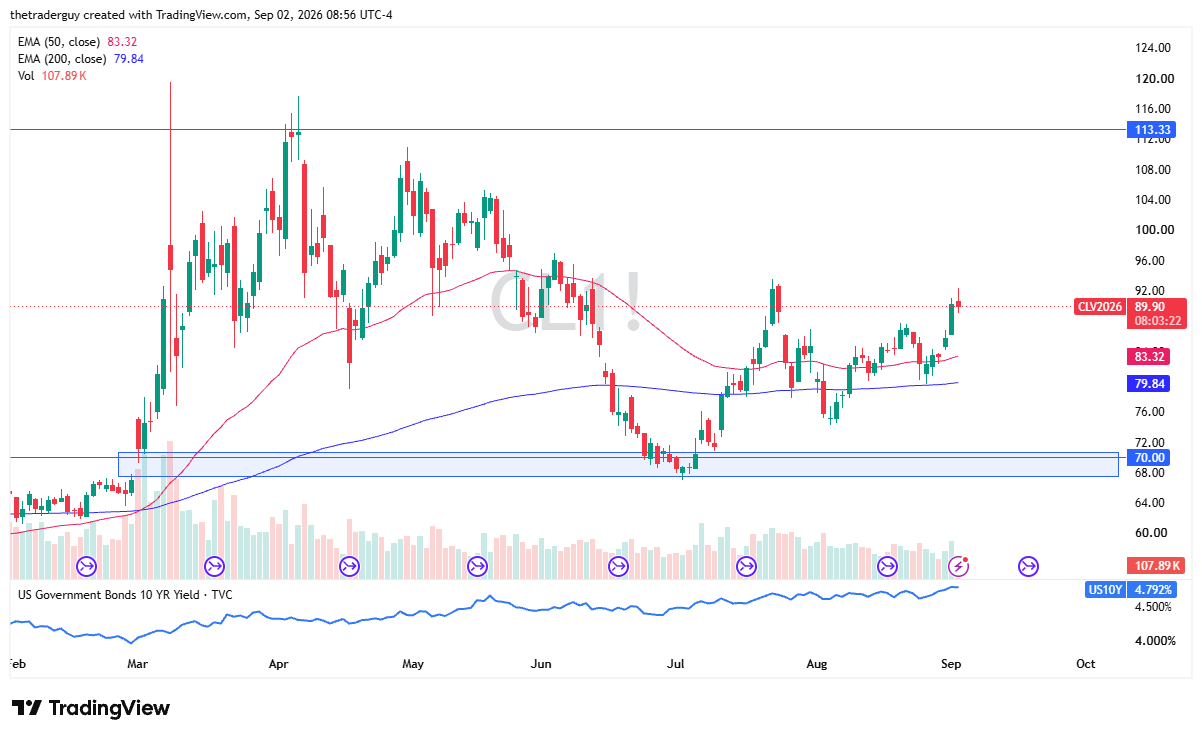Click the Vol 107.89K indicator legend

[x=52, y=75]
